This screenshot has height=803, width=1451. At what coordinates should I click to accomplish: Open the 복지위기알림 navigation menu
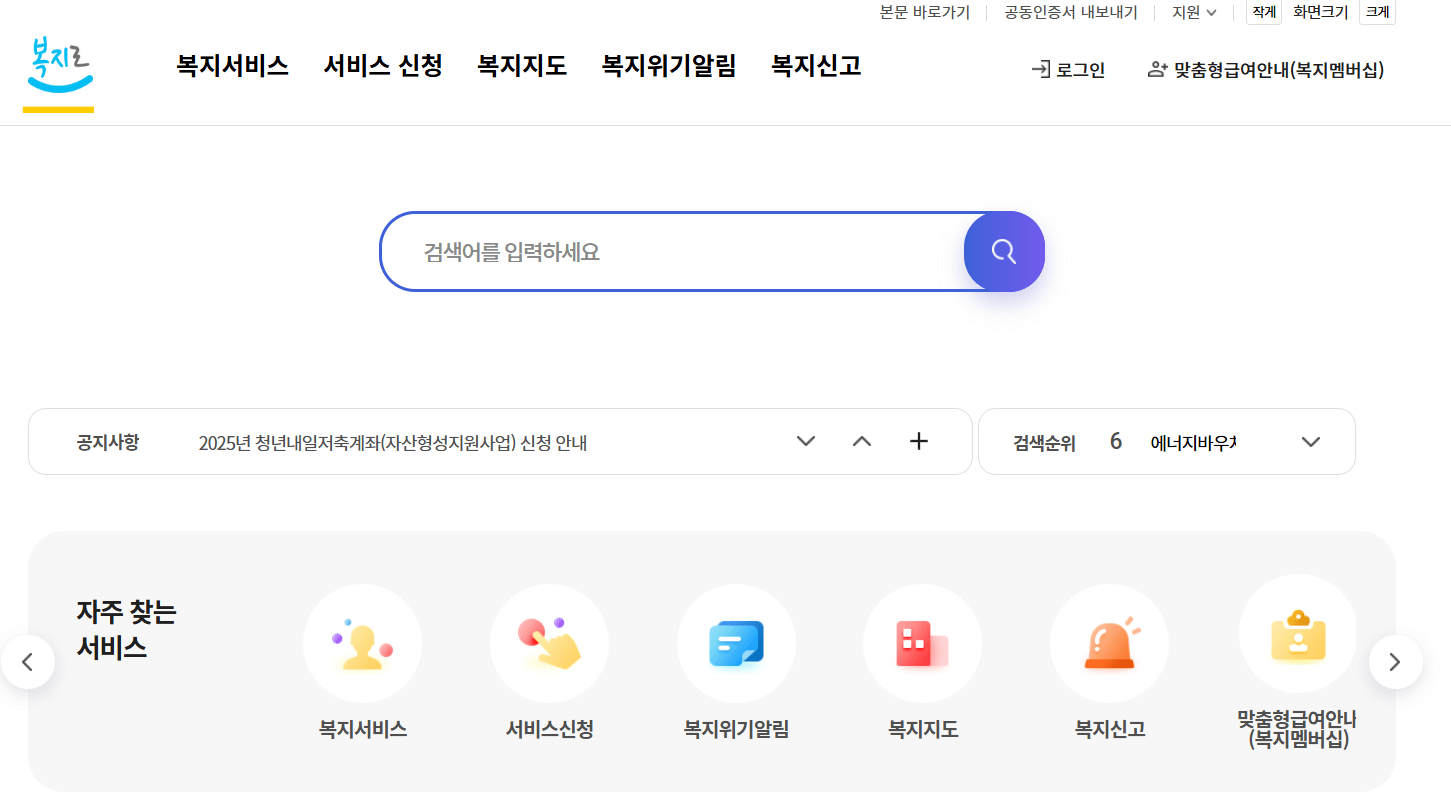click(x=668, y=65)
